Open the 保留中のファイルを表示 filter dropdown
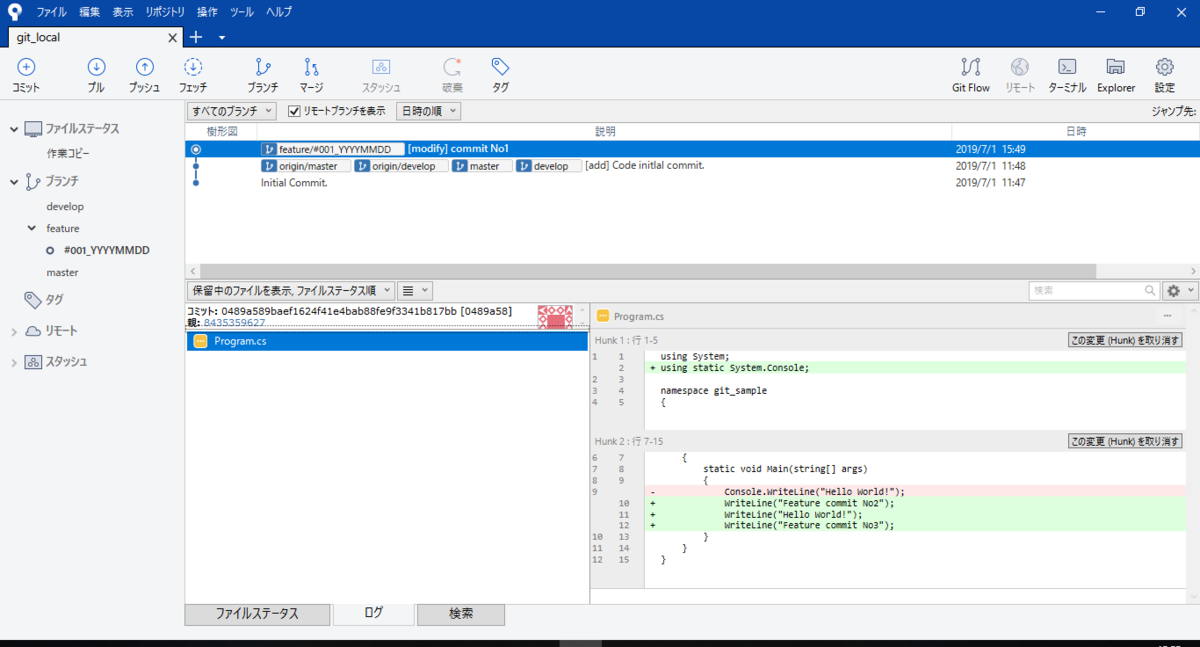This screenshot has height=647, width=1200. point(290,290)
